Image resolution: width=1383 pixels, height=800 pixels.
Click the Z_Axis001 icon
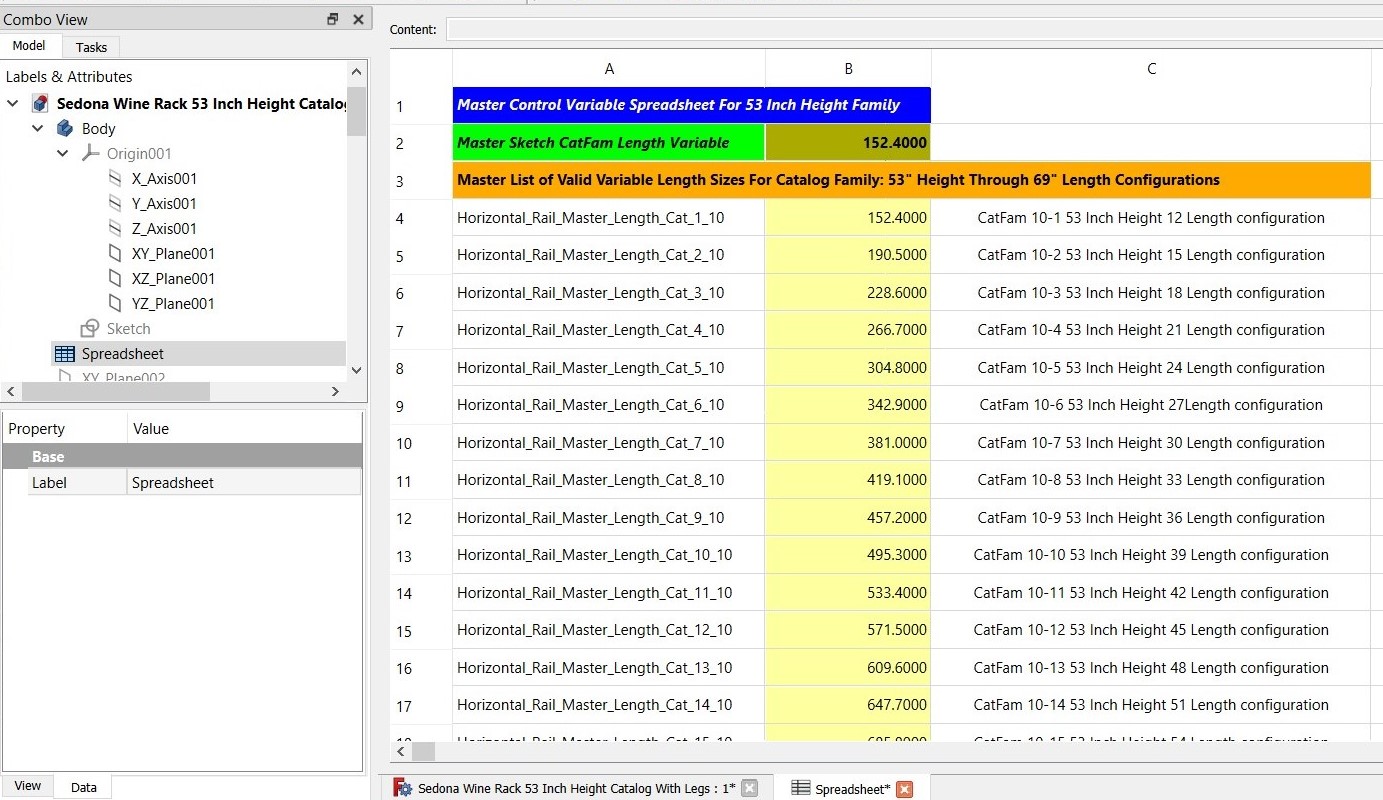[115, 228]
